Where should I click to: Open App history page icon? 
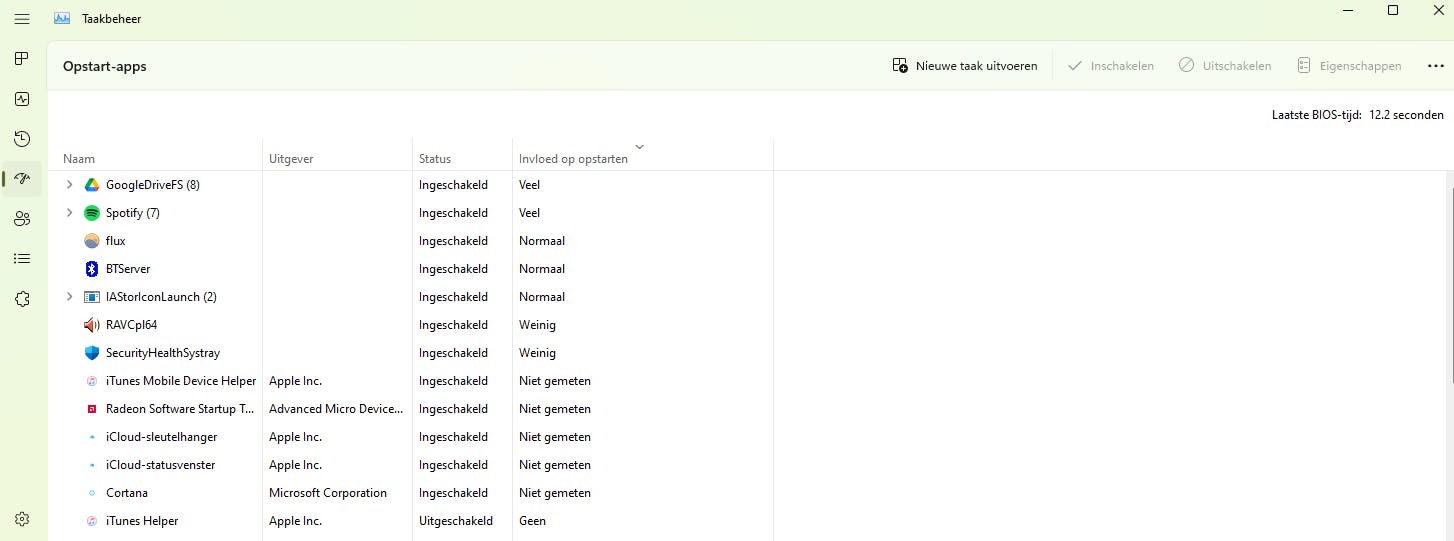(22, 139)
